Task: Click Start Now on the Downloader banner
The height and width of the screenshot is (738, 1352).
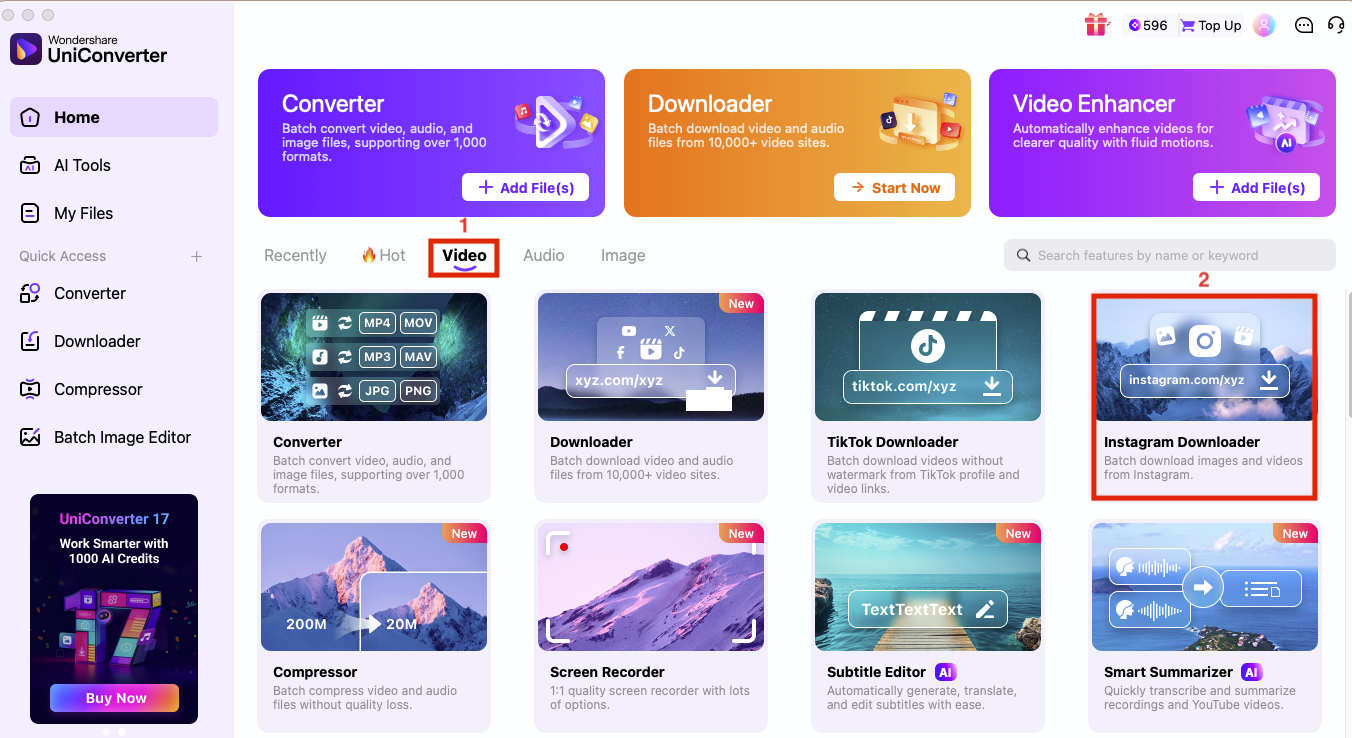Action: pyautogui.click(x=894, y=187)
